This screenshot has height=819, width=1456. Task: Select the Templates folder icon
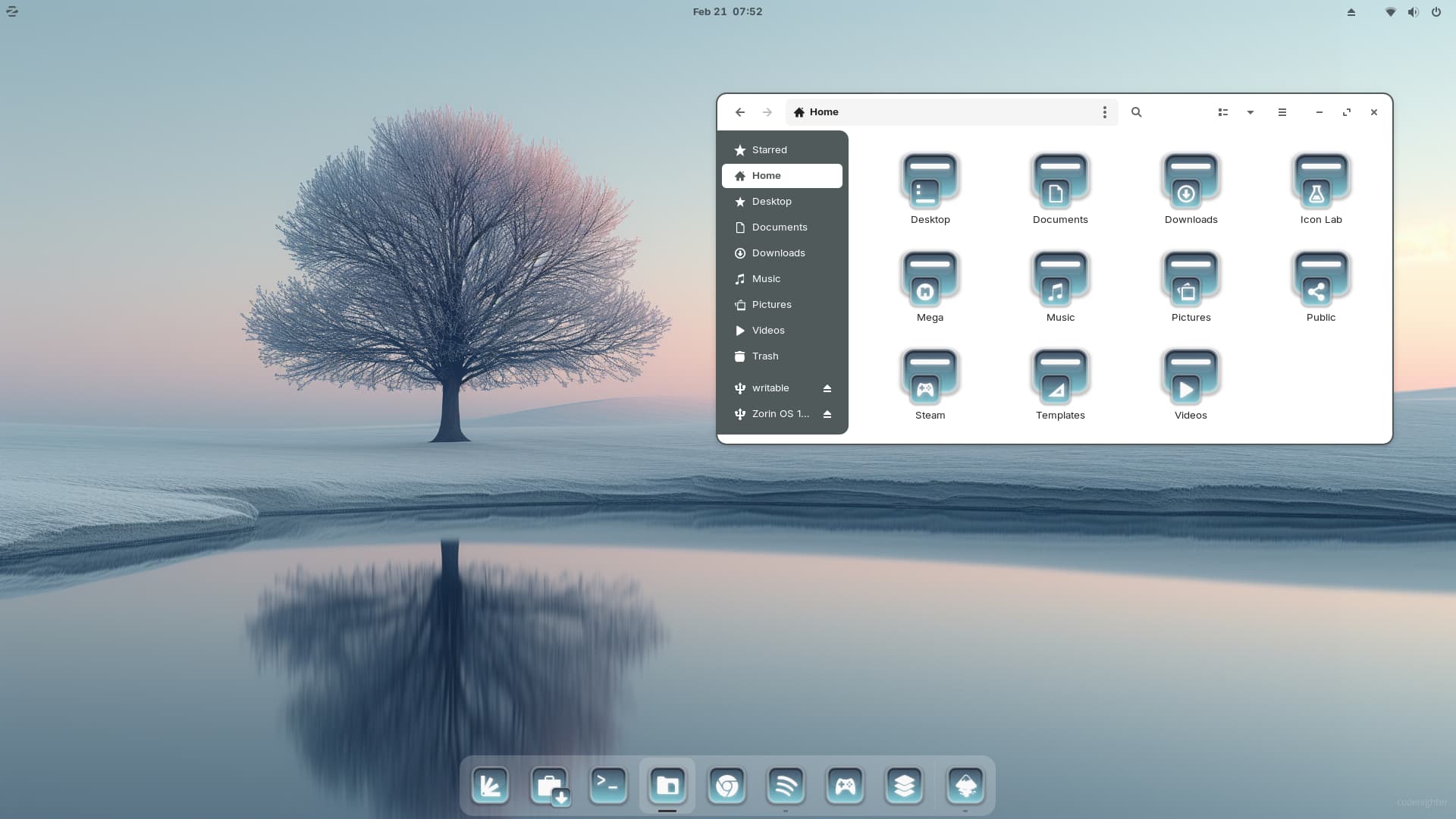click(x=1060, y=376)
